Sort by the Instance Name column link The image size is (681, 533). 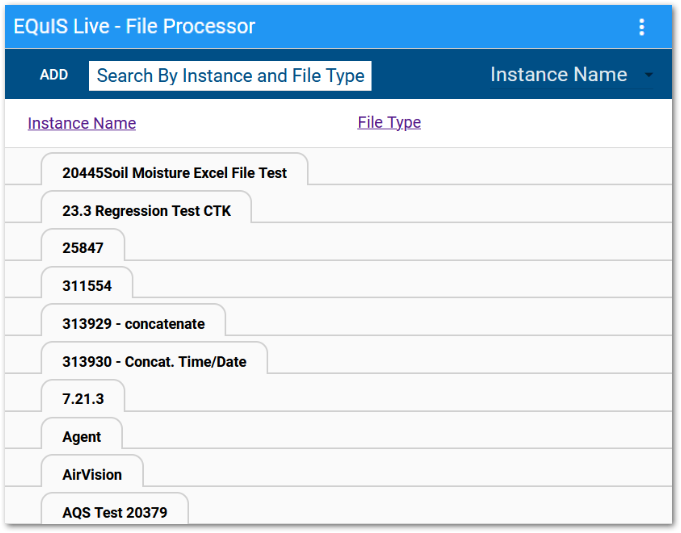coord(82,123)
